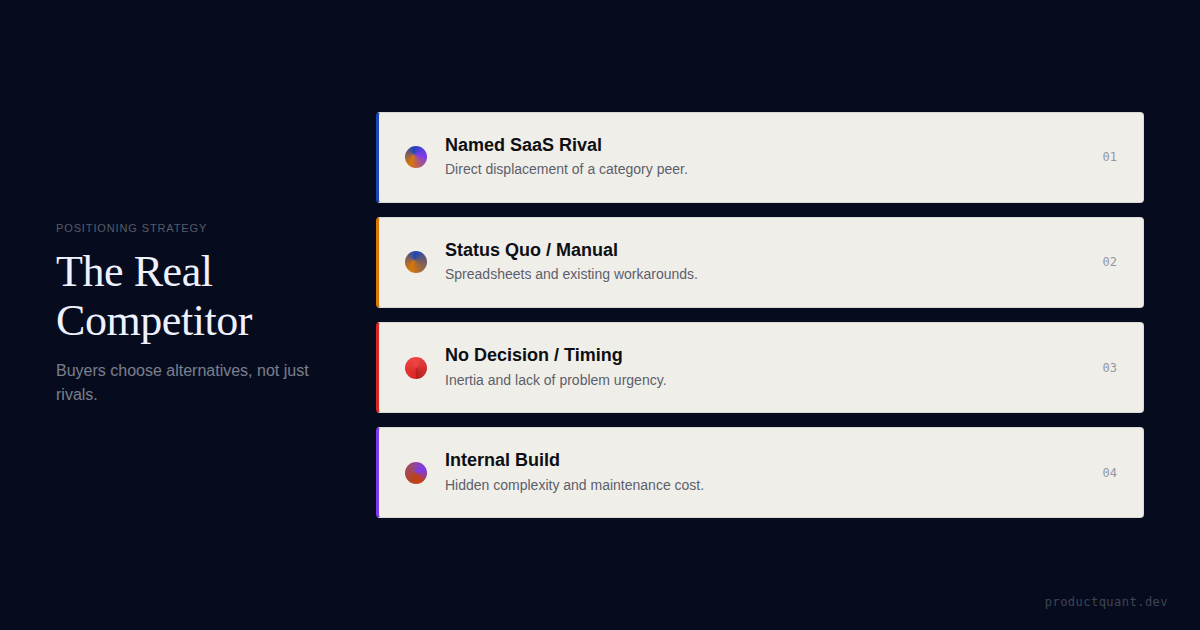Select the Status Quo / Manual title
This screenshot has width=1200, height=630.
point(531,250)
